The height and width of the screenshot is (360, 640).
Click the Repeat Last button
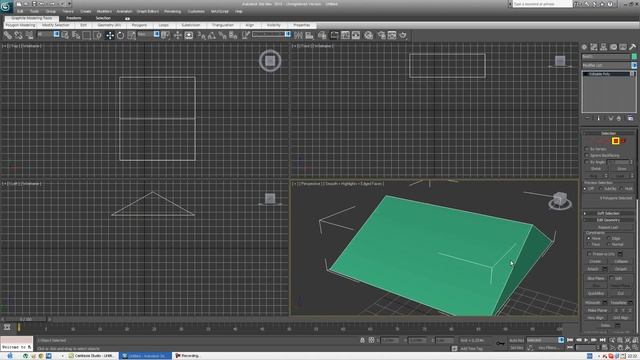click(x=608, y=227)
